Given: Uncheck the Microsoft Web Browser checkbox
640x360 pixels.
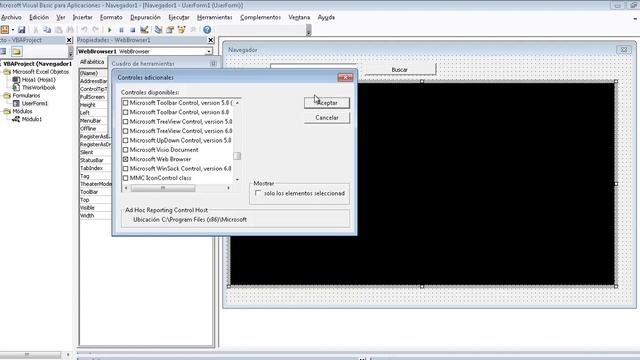Looking at the screenshot, I should tap(126, 159).
